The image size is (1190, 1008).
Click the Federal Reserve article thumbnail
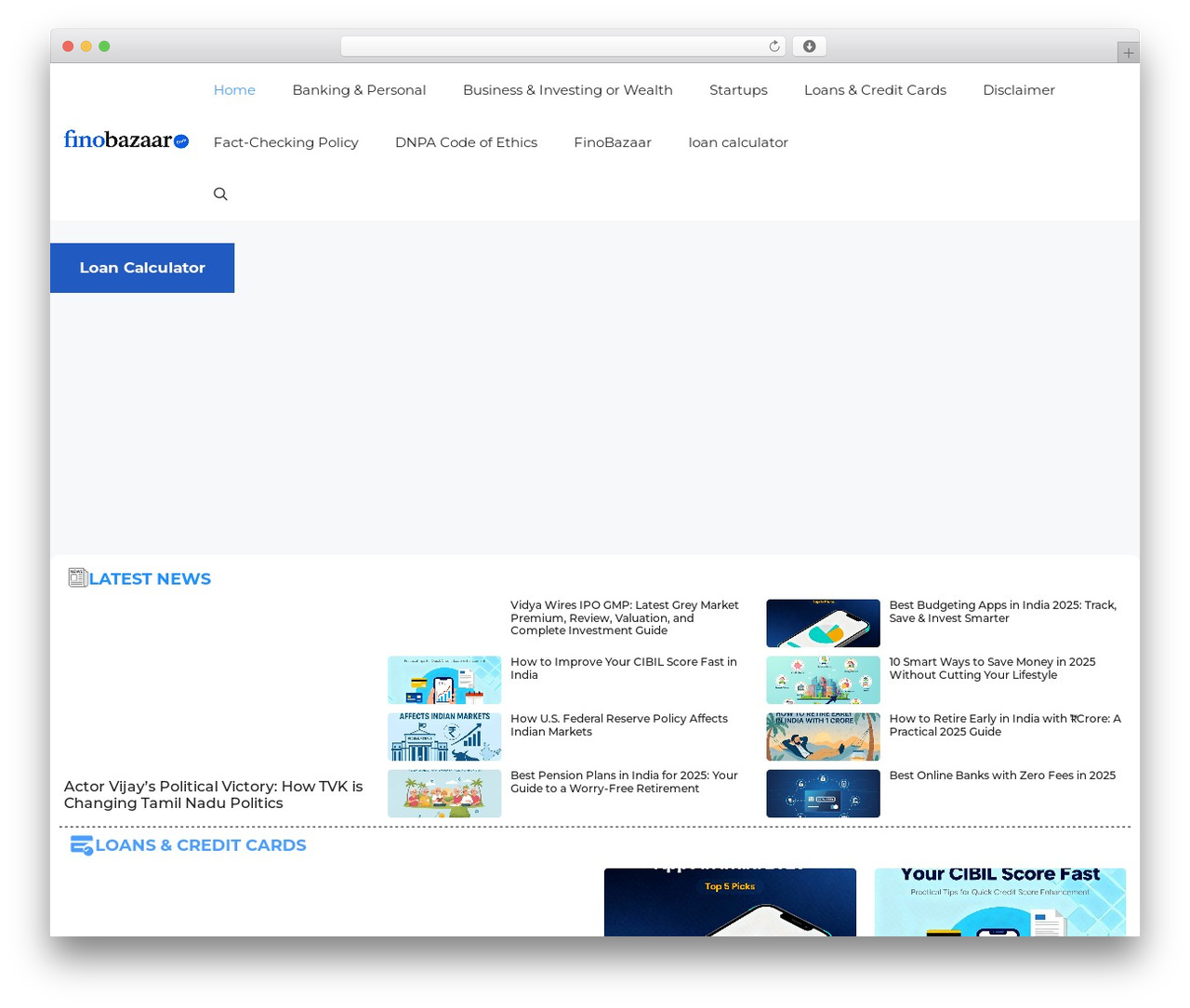click(x=444, y=736)
